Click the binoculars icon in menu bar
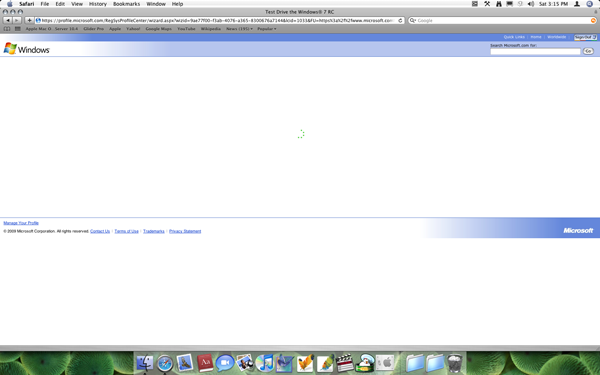The image size is (600, 375). pyautogui.click(x=499, y=4)
